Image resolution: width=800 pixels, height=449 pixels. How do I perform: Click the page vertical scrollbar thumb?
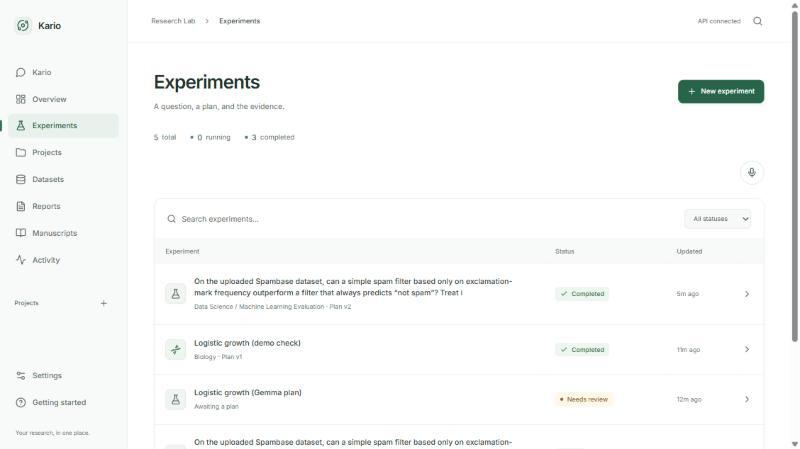tap(794, 176)
